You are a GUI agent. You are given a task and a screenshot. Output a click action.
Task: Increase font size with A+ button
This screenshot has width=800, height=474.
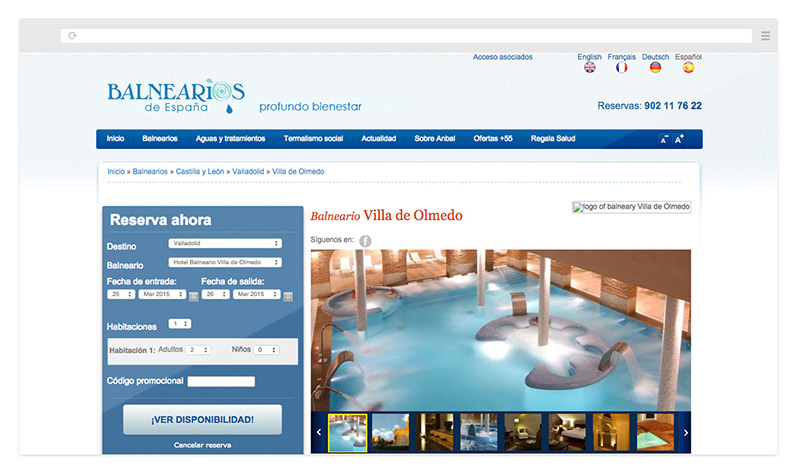(679, 139)
